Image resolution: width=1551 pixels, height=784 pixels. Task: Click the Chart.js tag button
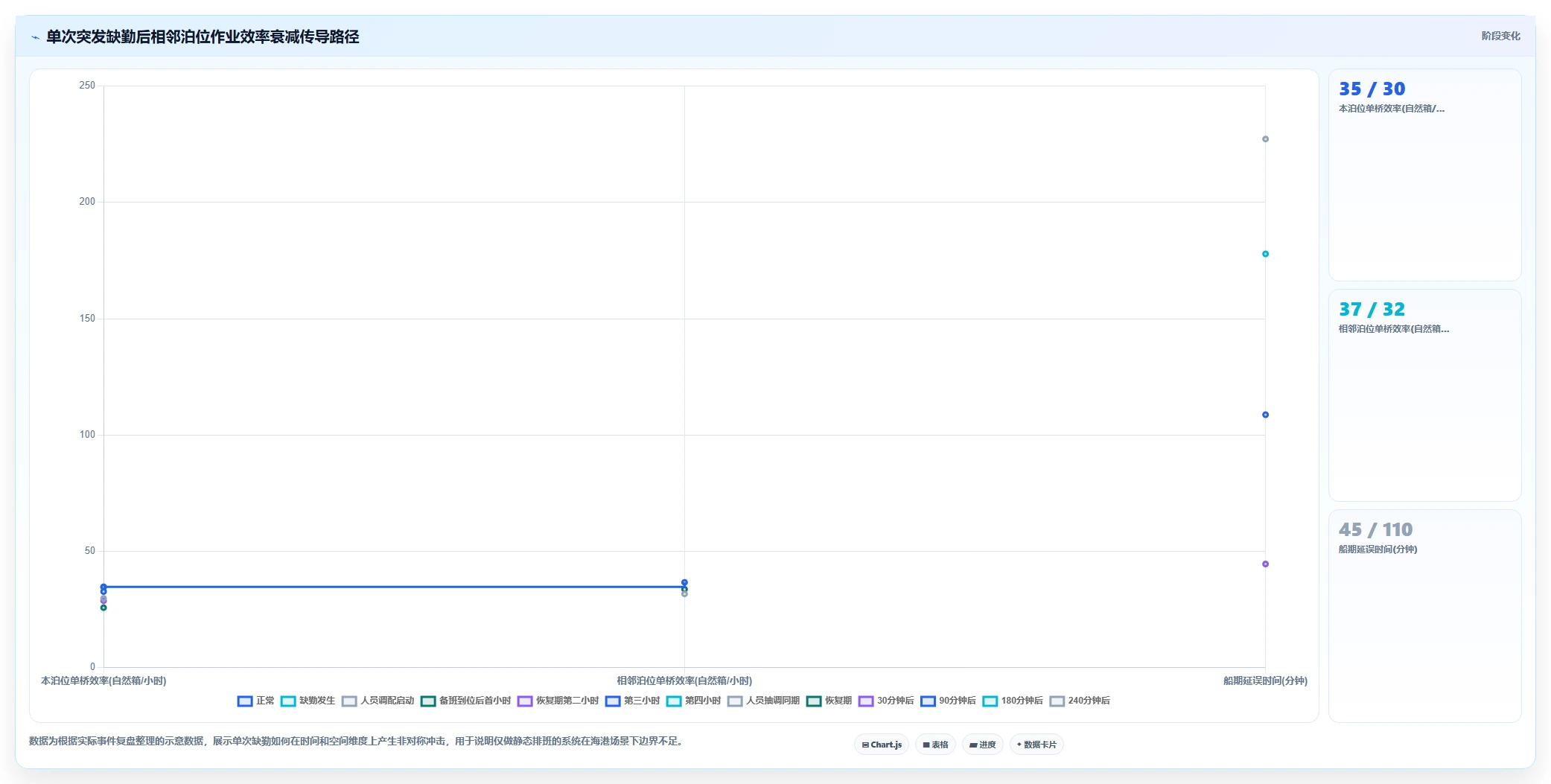click(882, 745)
